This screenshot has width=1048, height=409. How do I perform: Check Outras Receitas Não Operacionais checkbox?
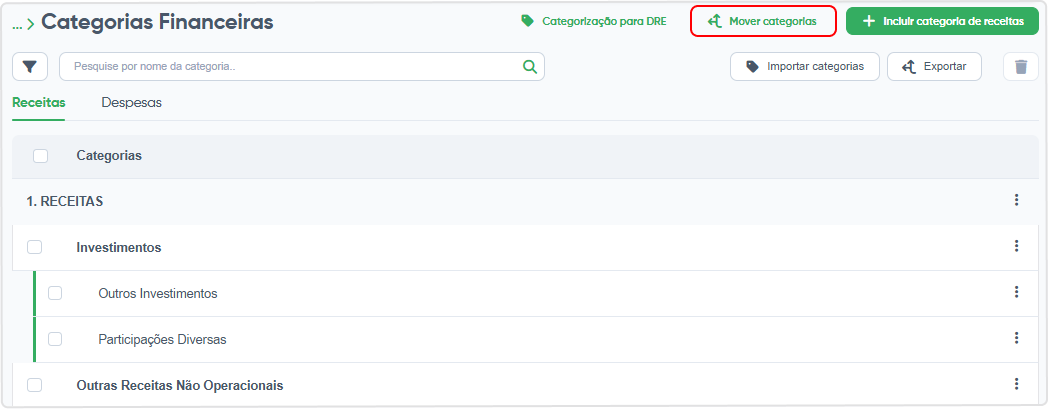click(34, 386)
